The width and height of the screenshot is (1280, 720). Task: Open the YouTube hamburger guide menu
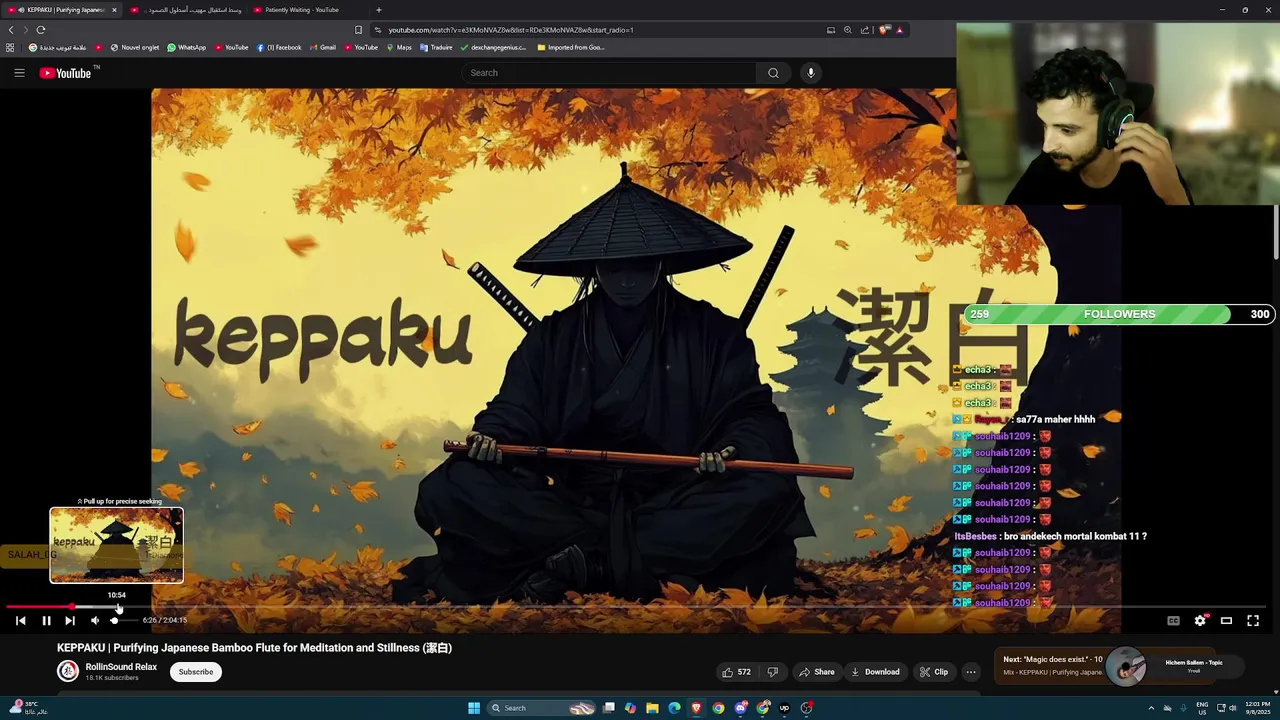pos(19,72)
